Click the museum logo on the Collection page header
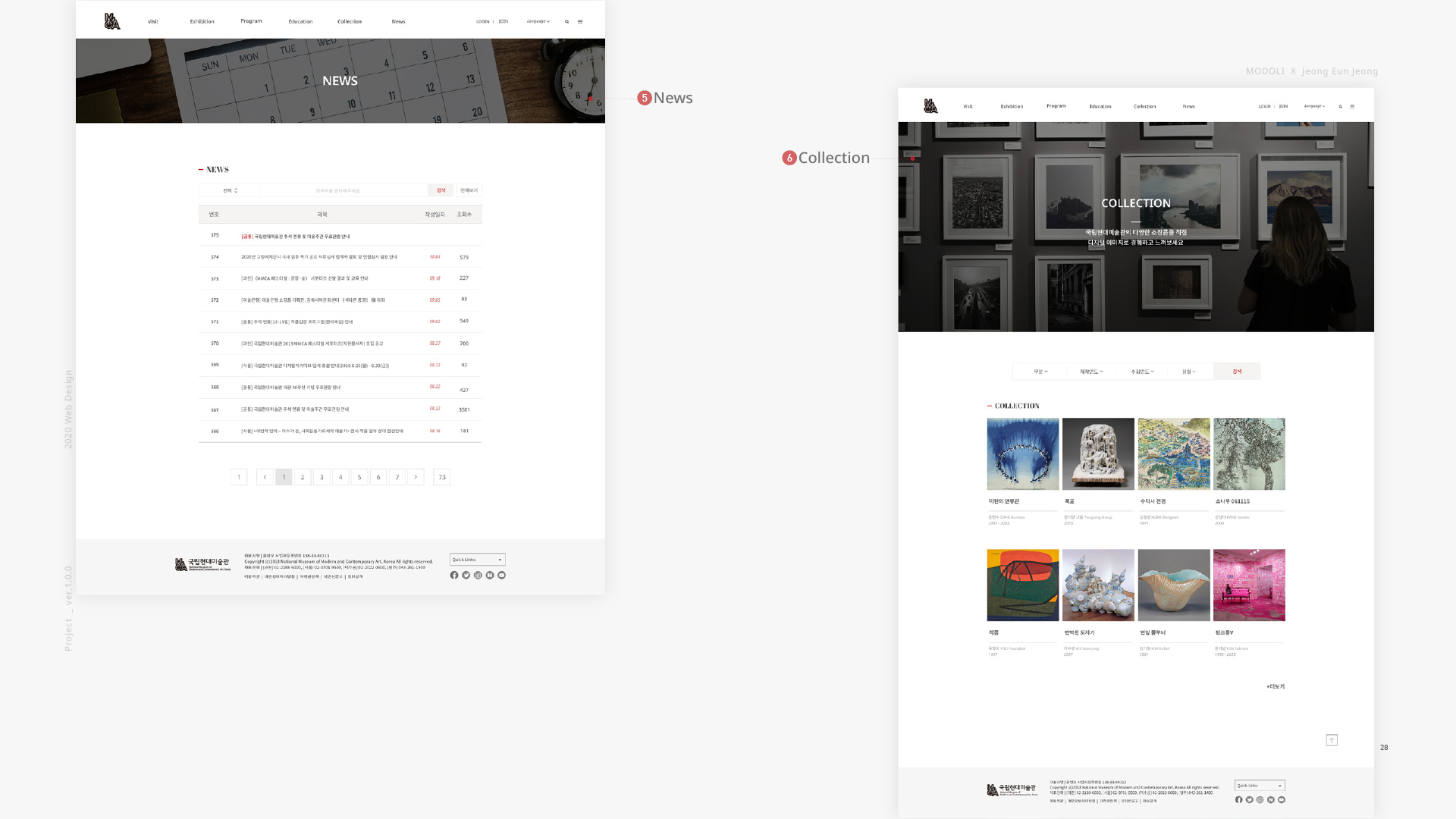Screen dimensions: 1456x819 [930, 106]
